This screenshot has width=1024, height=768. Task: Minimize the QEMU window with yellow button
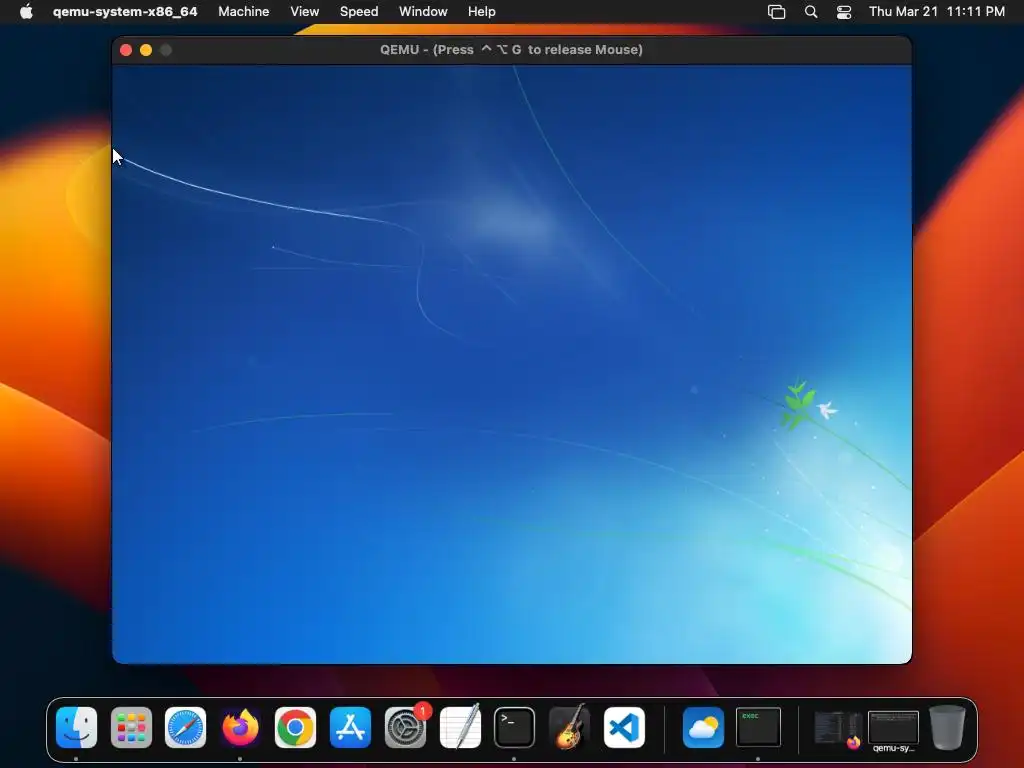[146, 50]
